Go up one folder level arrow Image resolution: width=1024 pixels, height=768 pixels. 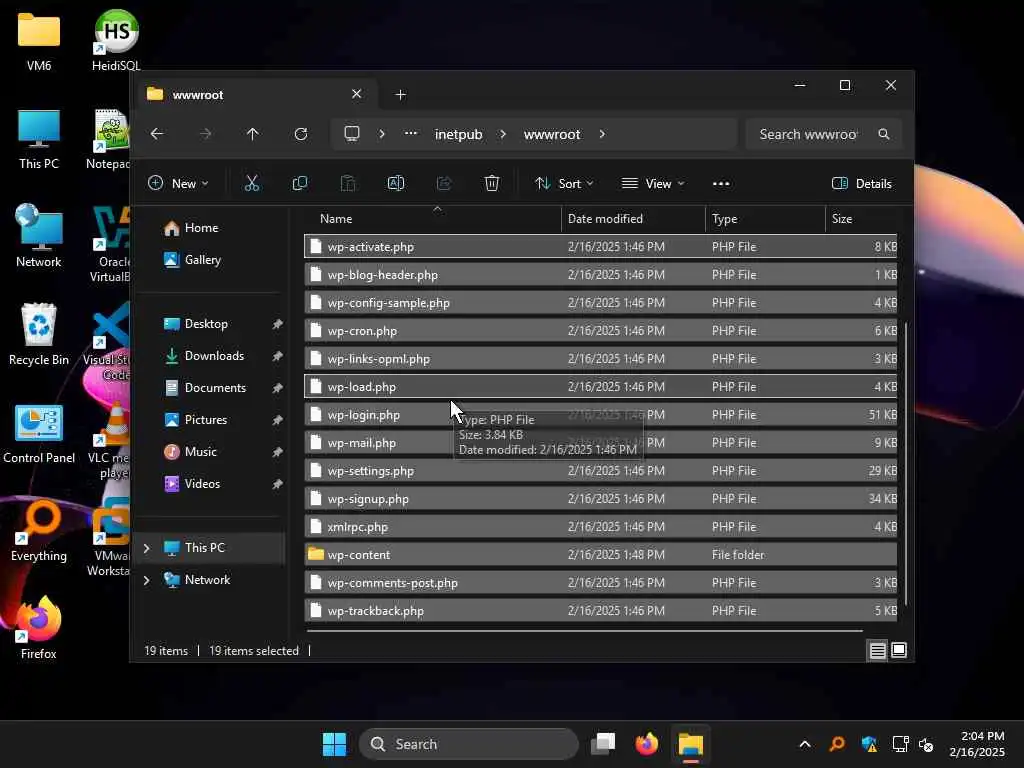pyautogui.click(x=253, y=134)
